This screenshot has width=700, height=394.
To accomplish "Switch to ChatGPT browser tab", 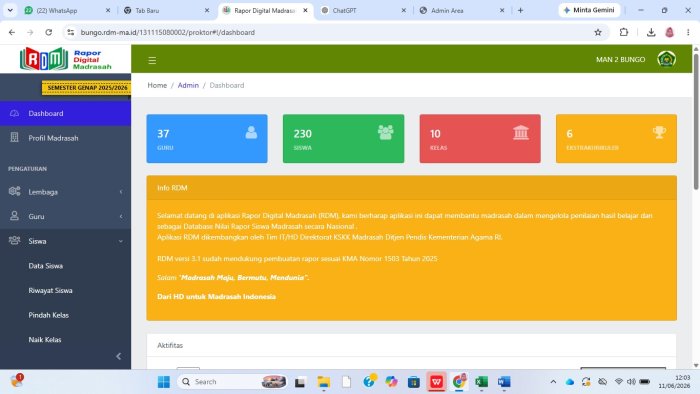I will (364, 10).
